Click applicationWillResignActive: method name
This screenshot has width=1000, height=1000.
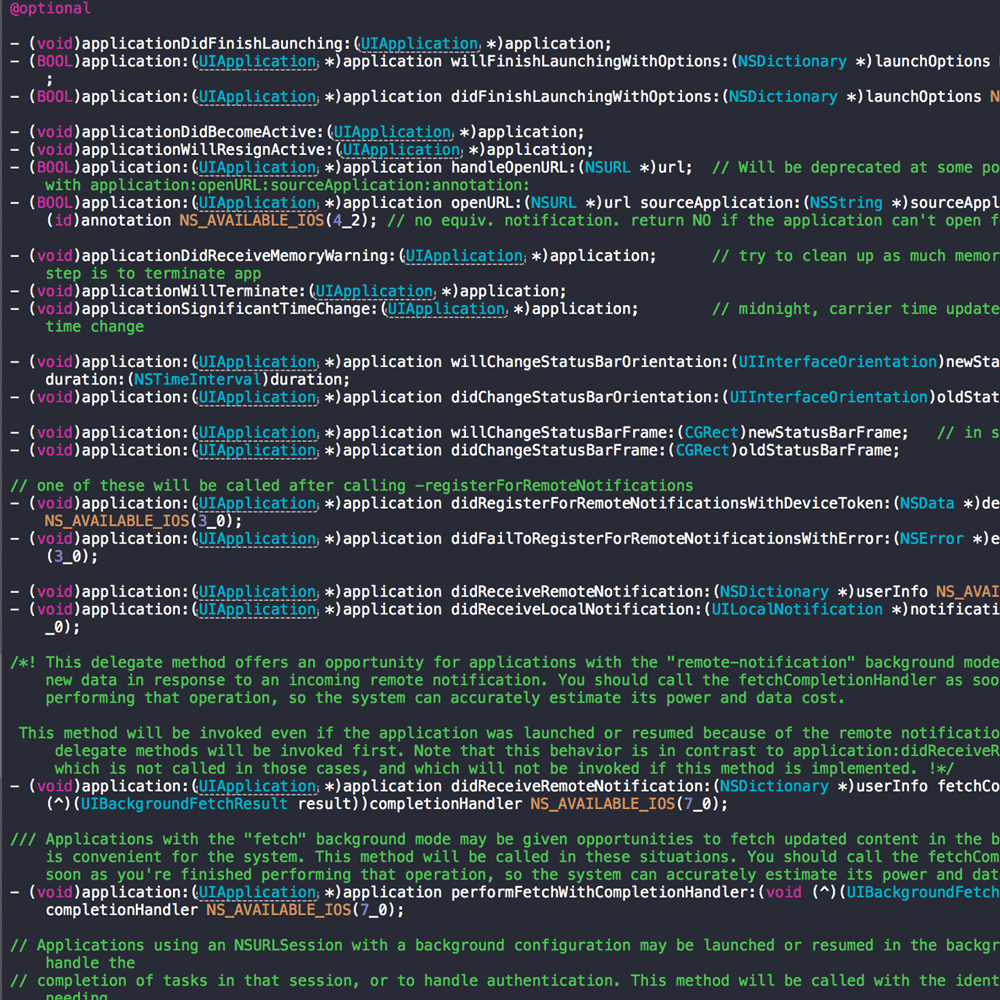(x=207, y=150)
